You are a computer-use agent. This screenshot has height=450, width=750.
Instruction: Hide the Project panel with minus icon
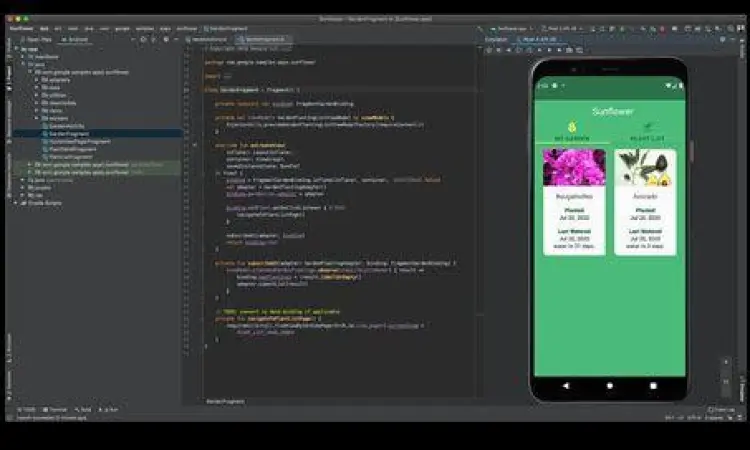pos(176,39)
